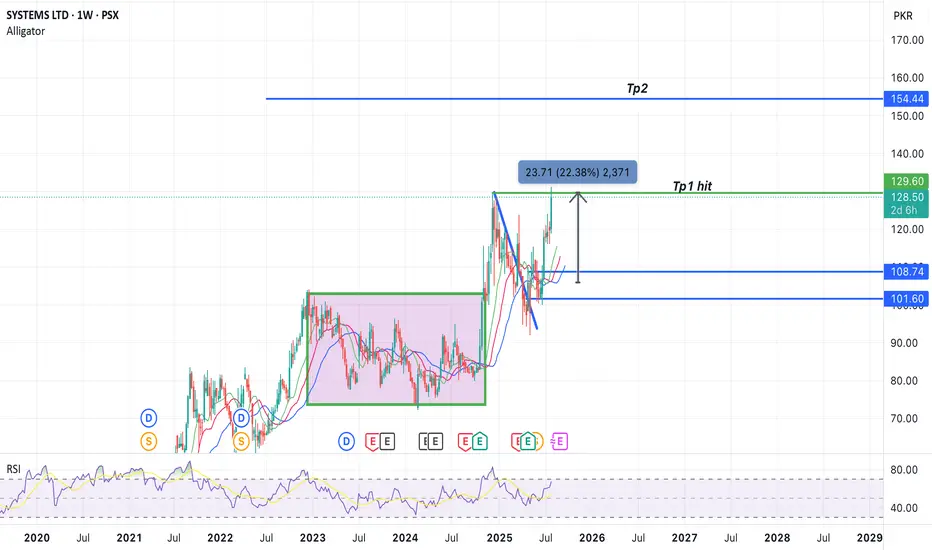Click the green 129.60 price label

click(x=906, y=181)
